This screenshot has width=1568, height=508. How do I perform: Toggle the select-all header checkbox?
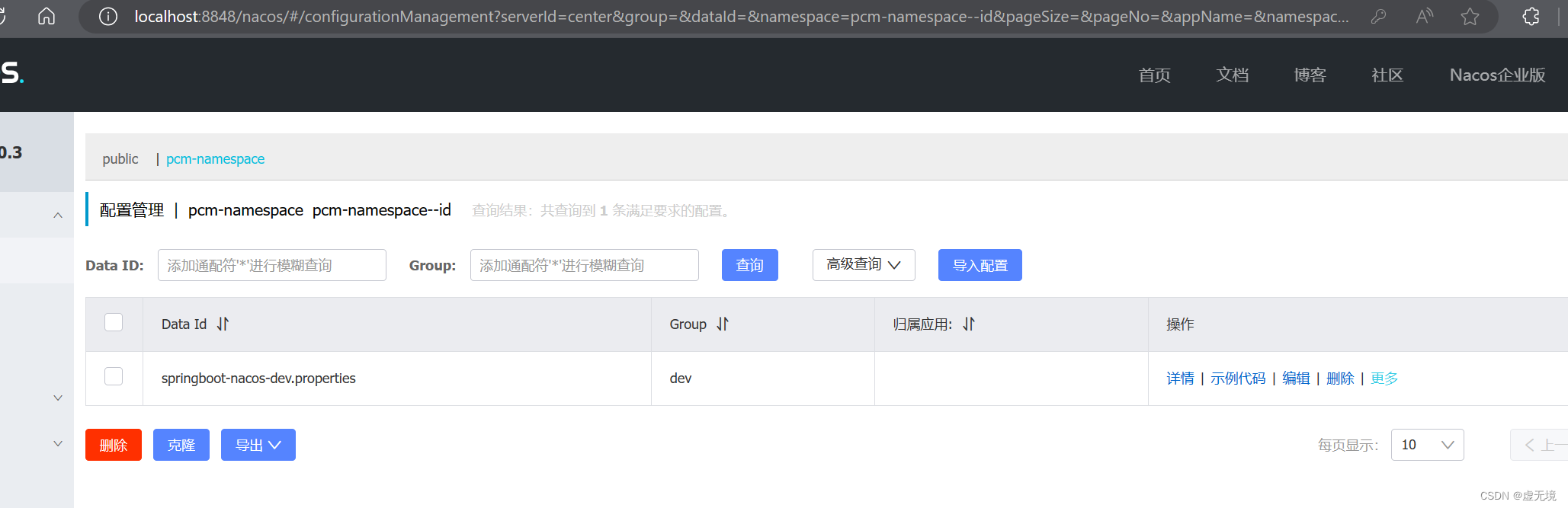pyautogui.click(x=114, y=322)
